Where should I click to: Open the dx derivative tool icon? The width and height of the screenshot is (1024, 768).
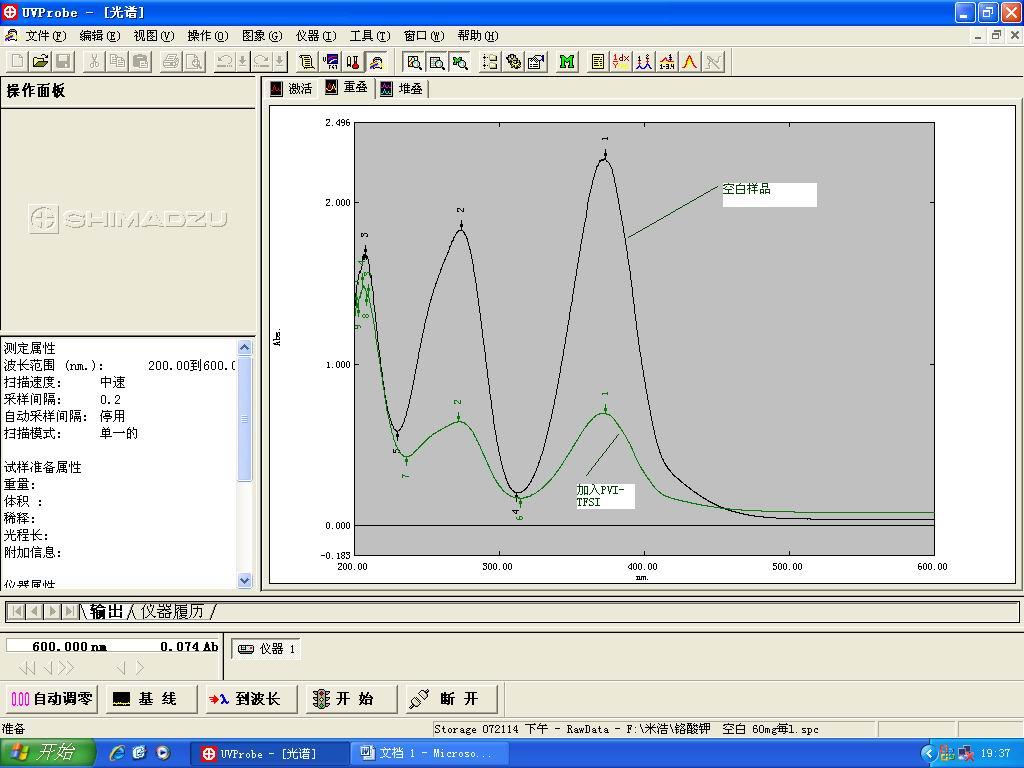click(620, 62)
